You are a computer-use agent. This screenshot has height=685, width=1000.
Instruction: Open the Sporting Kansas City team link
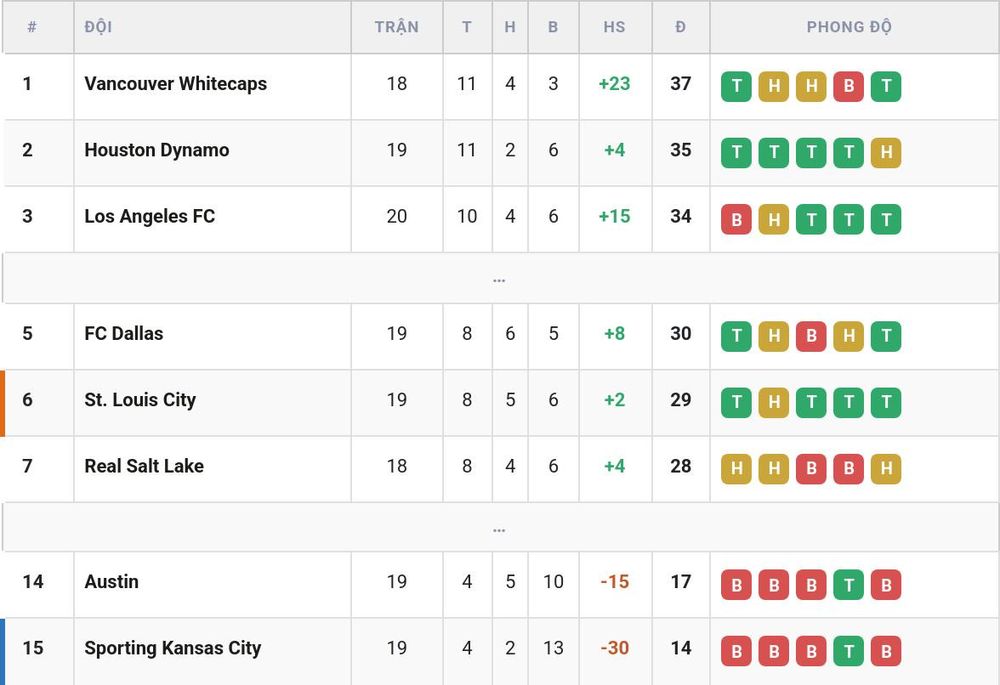(173, 648)
